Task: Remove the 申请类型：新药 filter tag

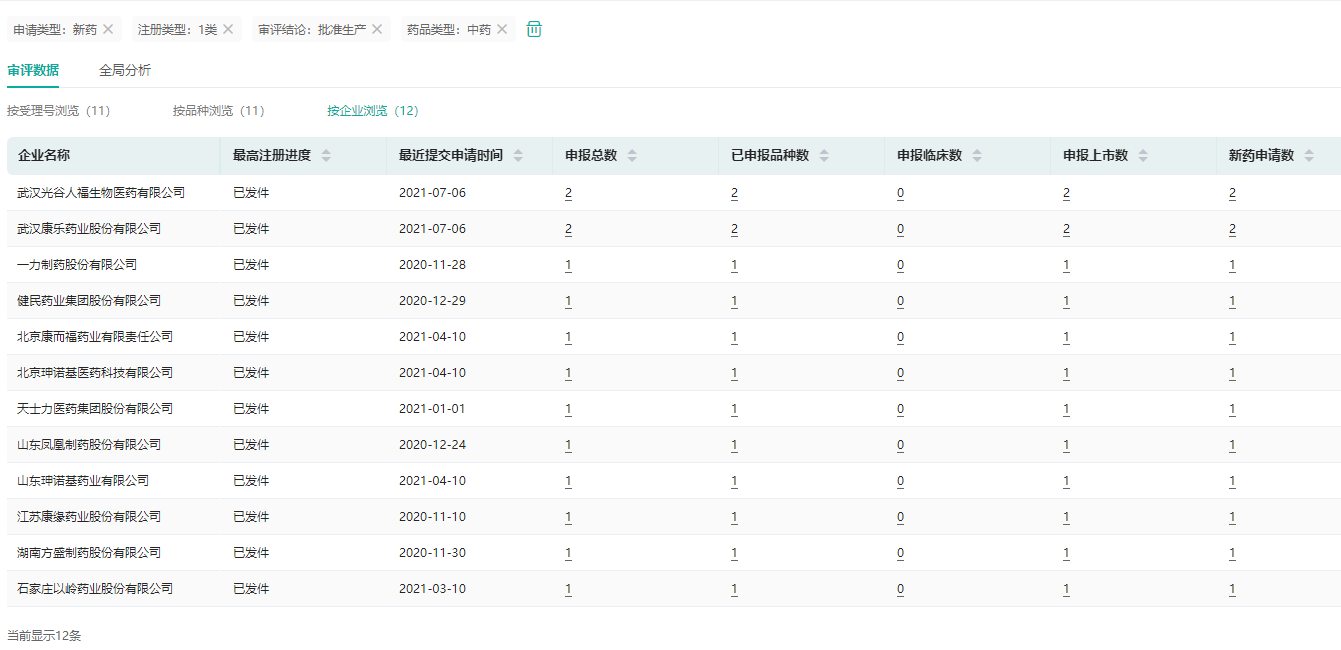Action: [x=108, y=29]
